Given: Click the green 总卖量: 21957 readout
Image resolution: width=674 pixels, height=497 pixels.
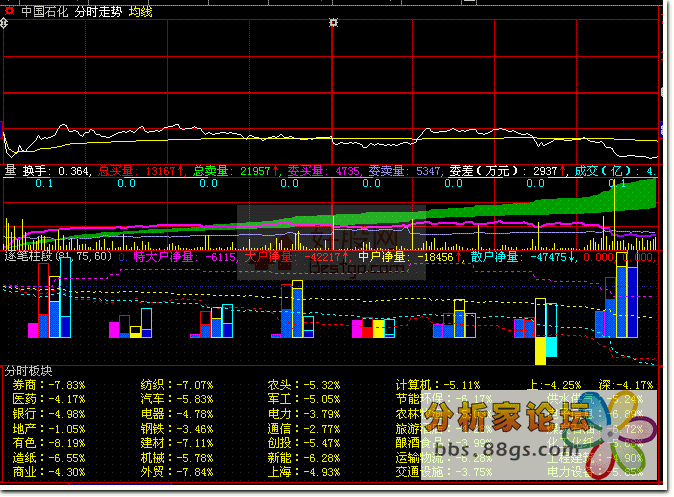Looking at the screenshot, I should [x=236, y=172].
